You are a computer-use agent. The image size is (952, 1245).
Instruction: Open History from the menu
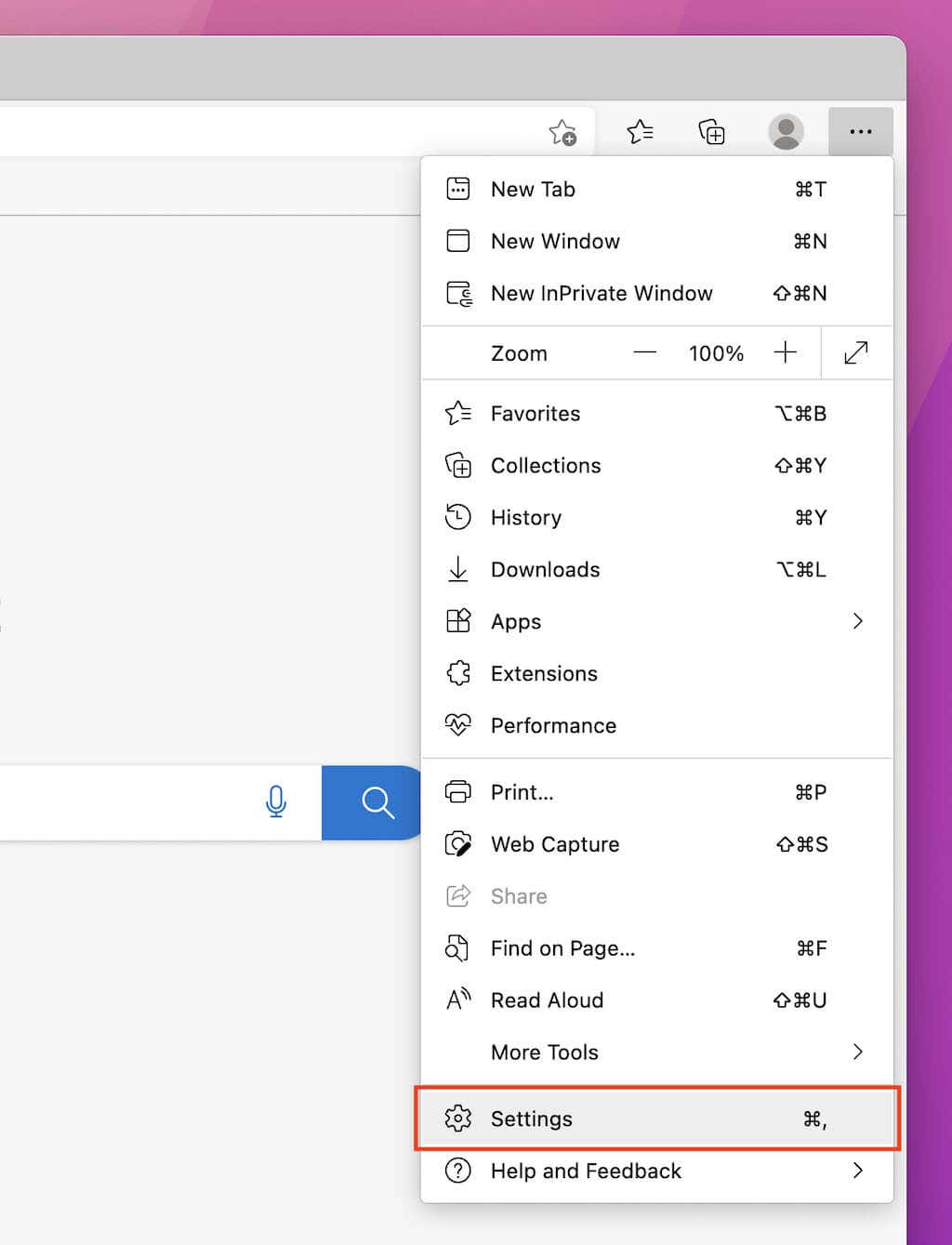[x=525, y=517]
